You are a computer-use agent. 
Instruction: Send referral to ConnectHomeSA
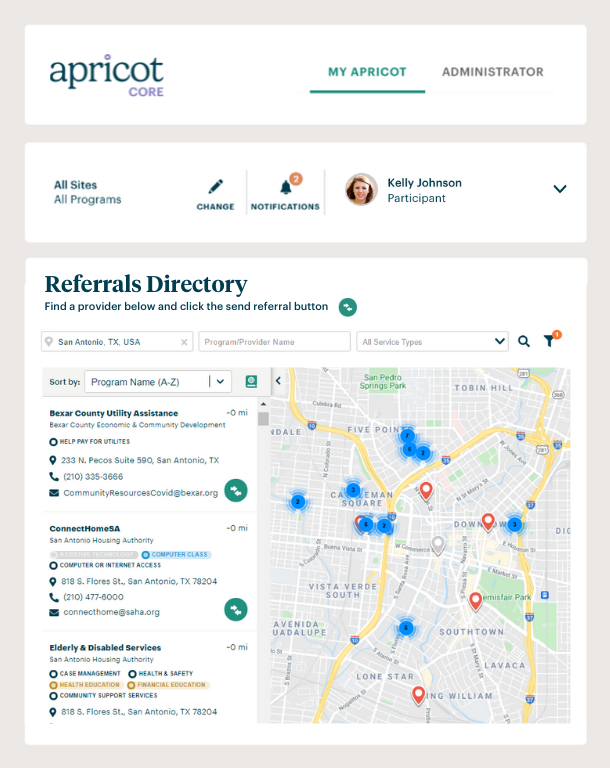point(236,609)
